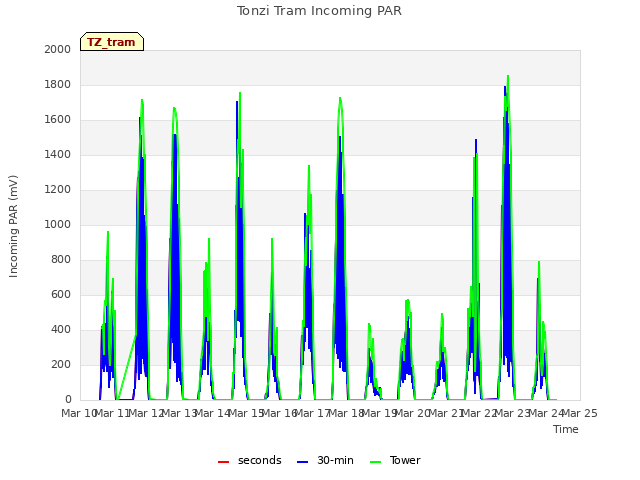640x480 pixels.
Task: Click the Mar 18 x-axis date label
Action: [346, 413]
